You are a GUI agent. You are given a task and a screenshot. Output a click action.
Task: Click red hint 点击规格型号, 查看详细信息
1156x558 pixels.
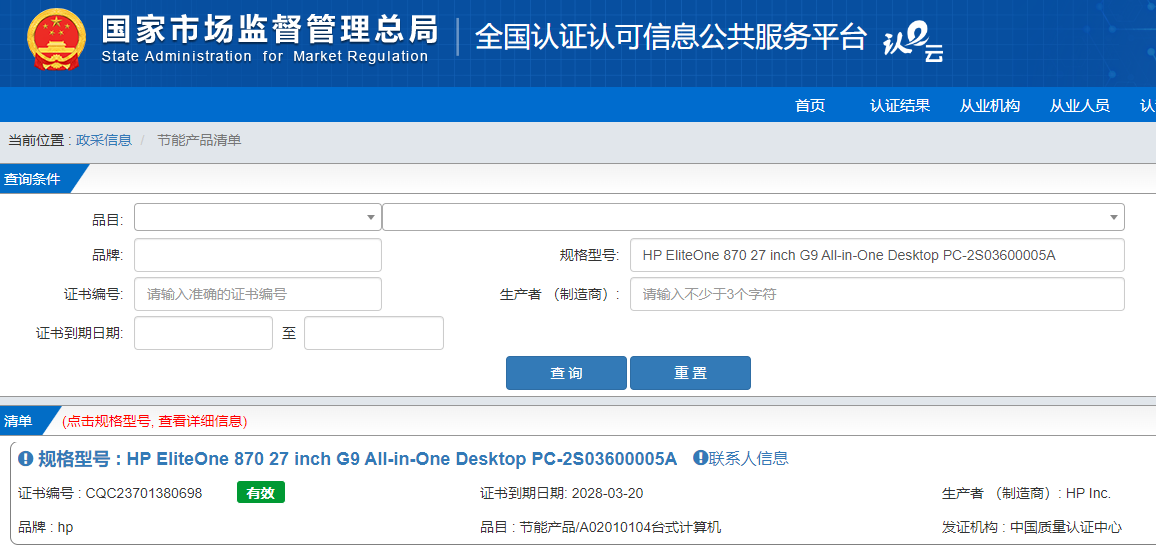155,422
